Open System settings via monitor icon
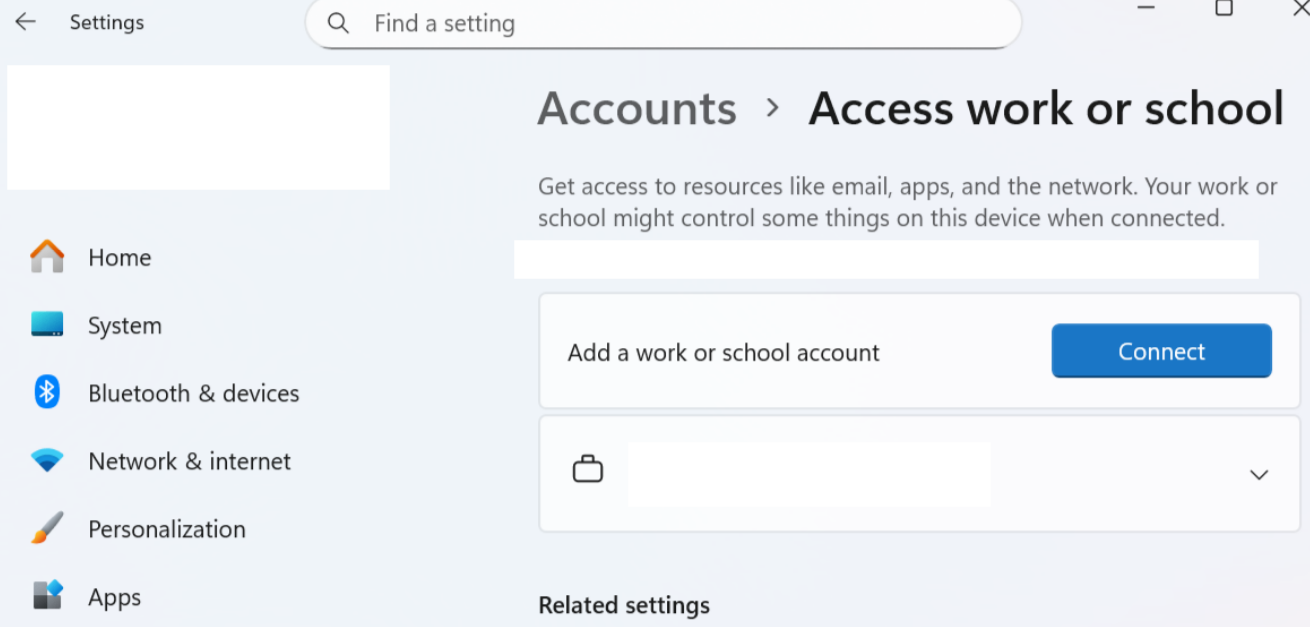The height and width of the screenshot is (627, 1310). coord(46,325)
